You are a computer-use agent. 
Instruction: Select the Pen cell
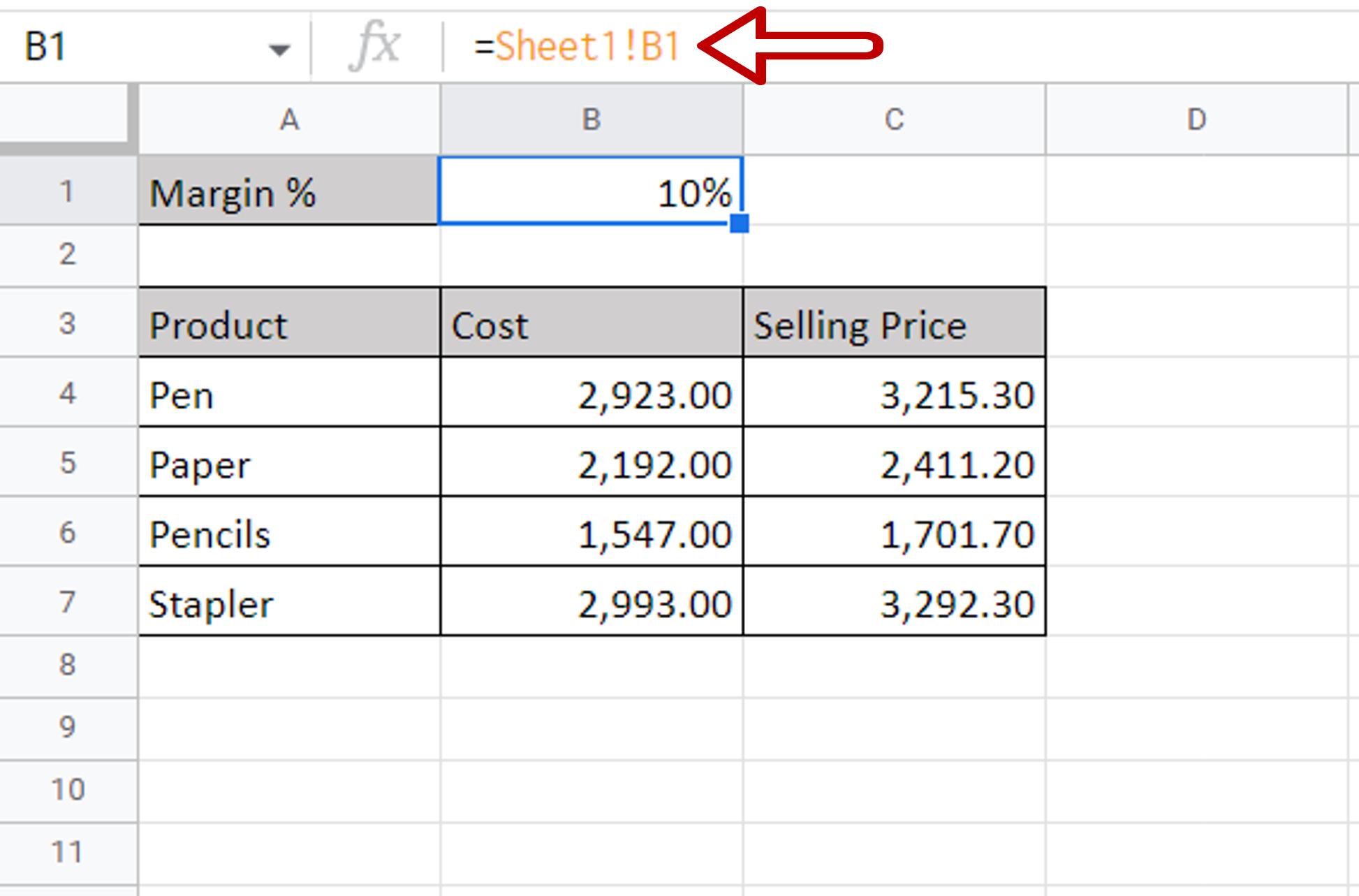[290, 392]
